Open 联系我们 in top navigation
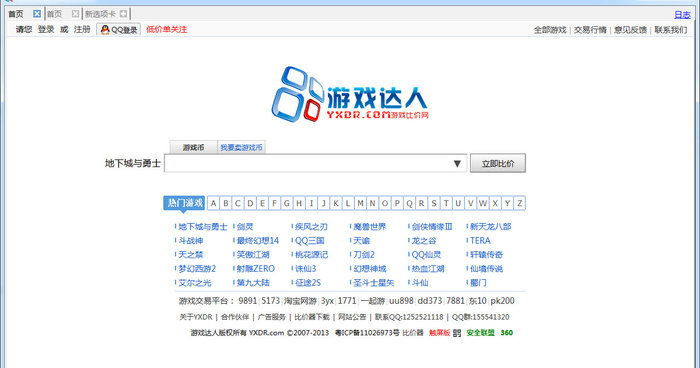The image size is (700, 368). click(671, 30)
